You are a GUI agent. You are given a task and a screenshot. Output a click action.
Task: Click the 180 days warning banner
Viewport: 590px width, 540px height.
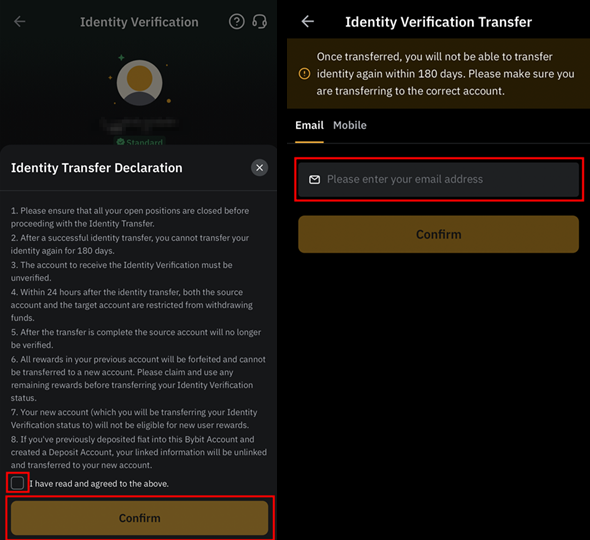(438, 74)
